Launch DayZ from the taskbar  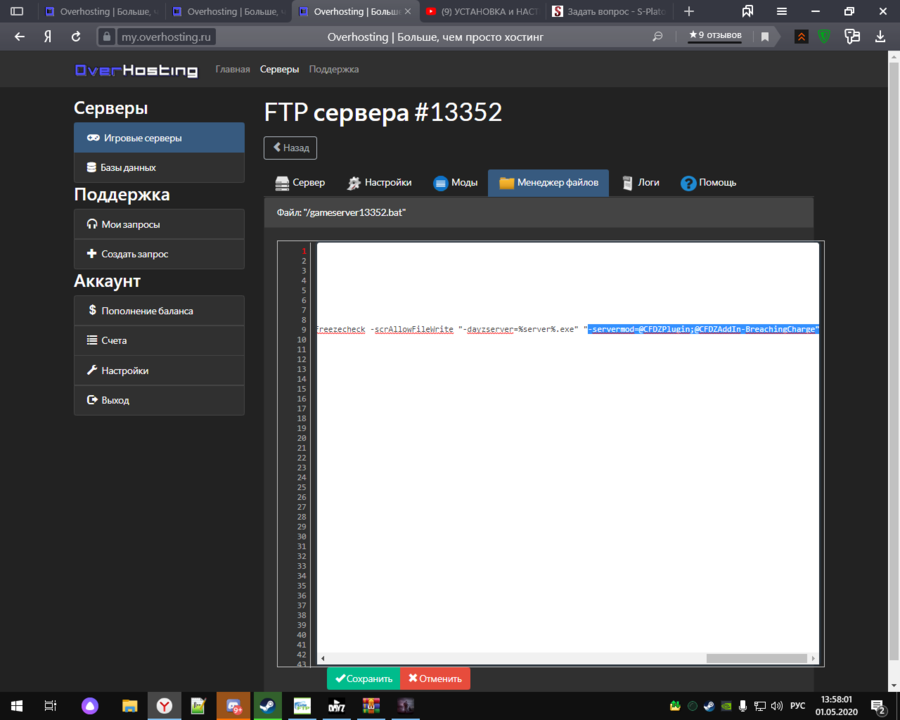pos(336,706)
